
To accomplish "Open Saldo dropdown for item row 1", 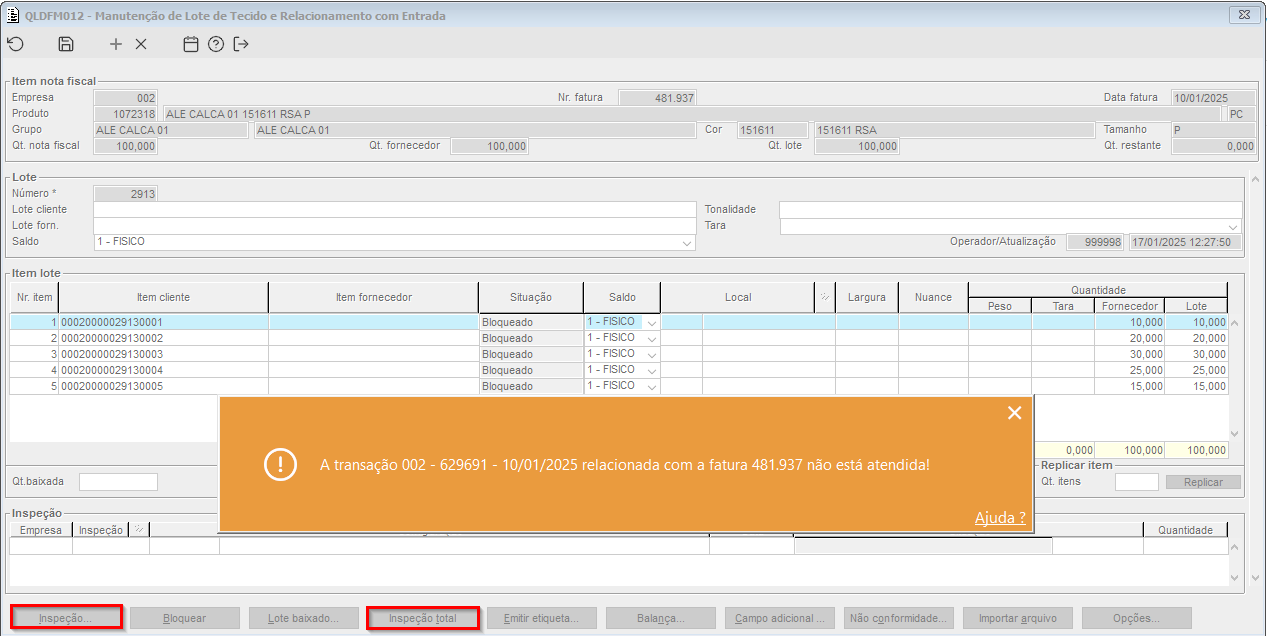I will [651, 323].
